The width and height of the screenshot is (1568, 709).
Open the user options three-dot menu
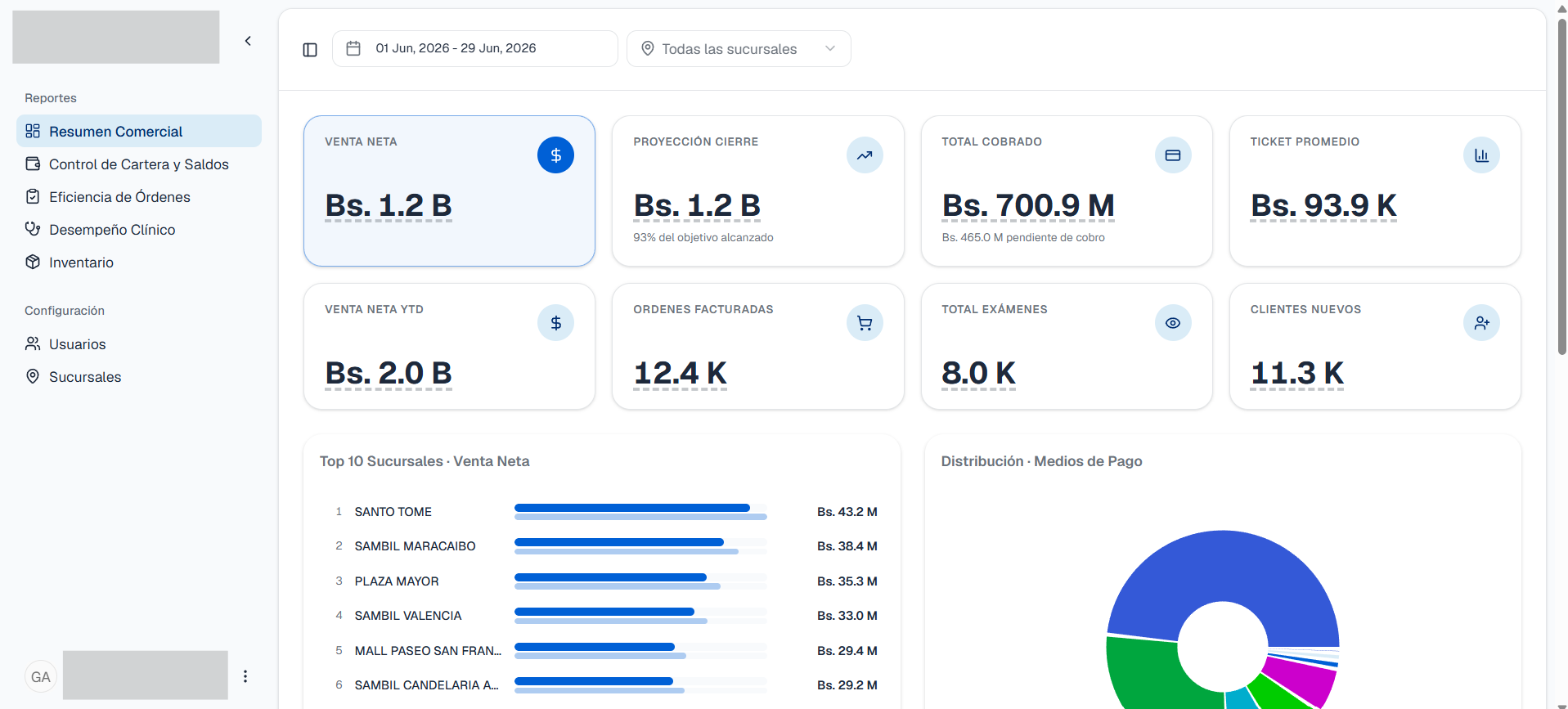point(245,676)
